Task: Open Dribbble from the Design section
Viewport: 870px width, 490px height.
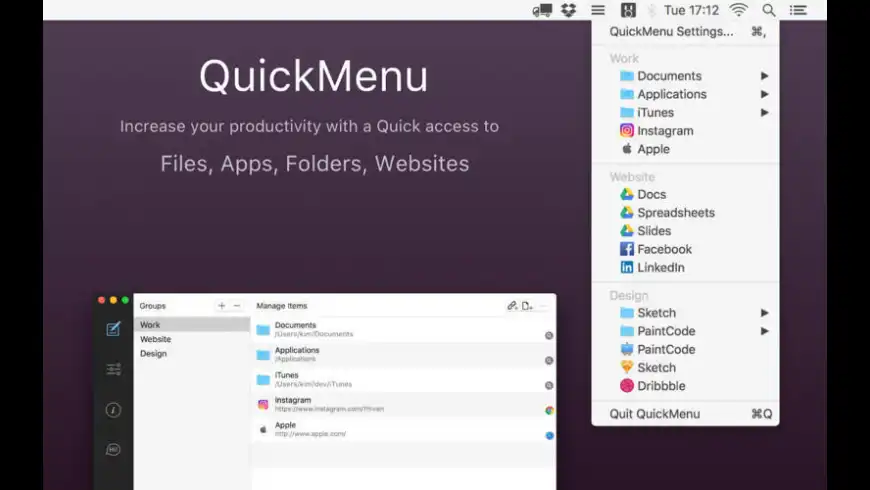Action: [x=685, y=386]
